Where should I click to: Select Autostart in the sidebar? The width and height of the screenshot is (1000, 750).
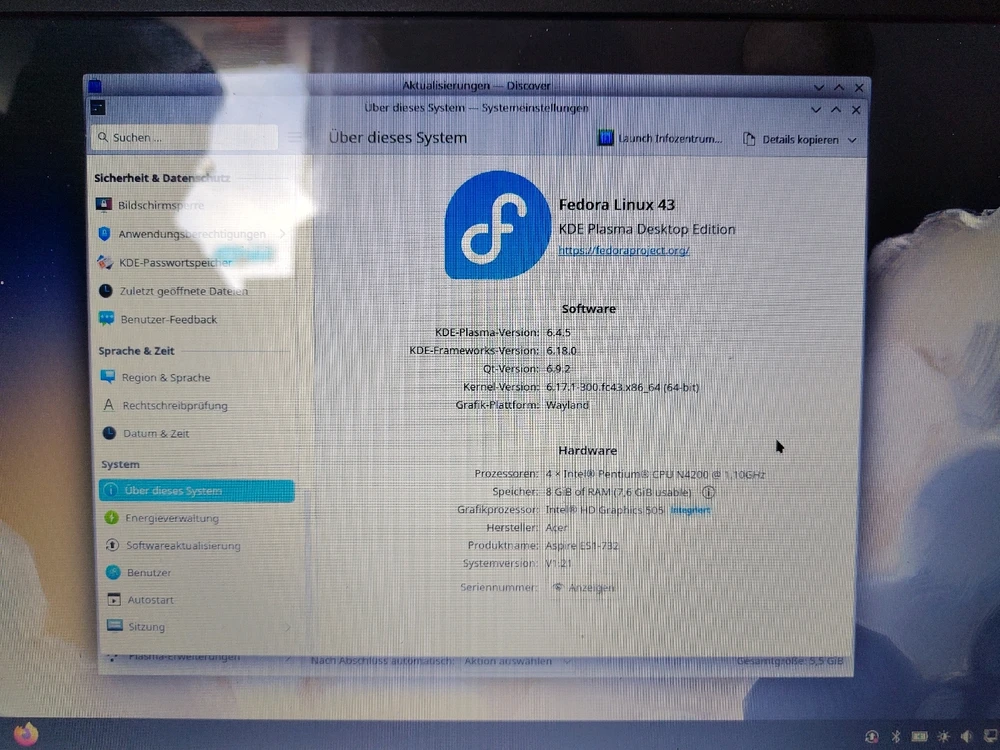tap(150, 600)
